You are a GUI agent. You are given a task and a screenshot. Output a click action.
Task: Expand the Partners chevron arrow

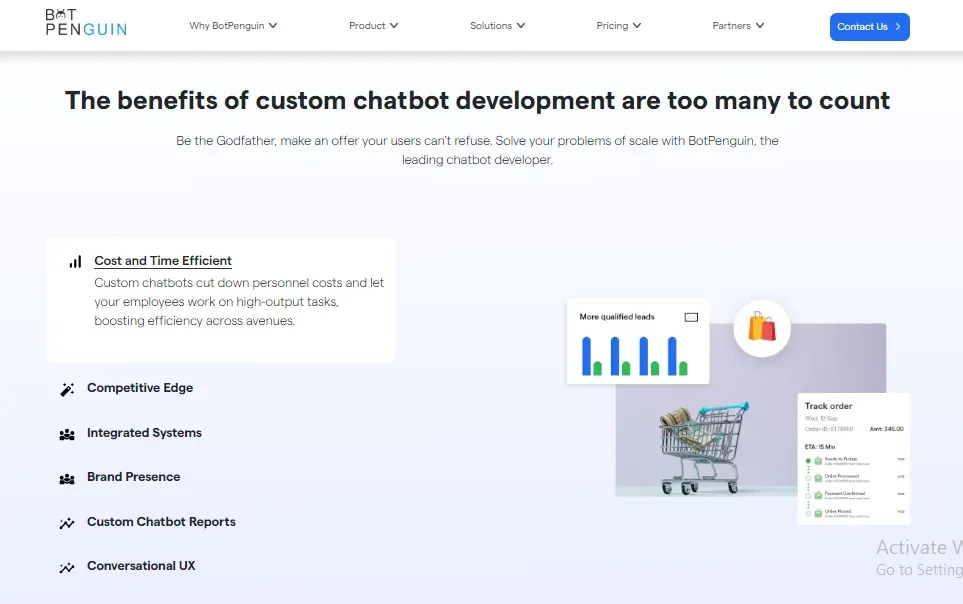click(x=760, y=26)
